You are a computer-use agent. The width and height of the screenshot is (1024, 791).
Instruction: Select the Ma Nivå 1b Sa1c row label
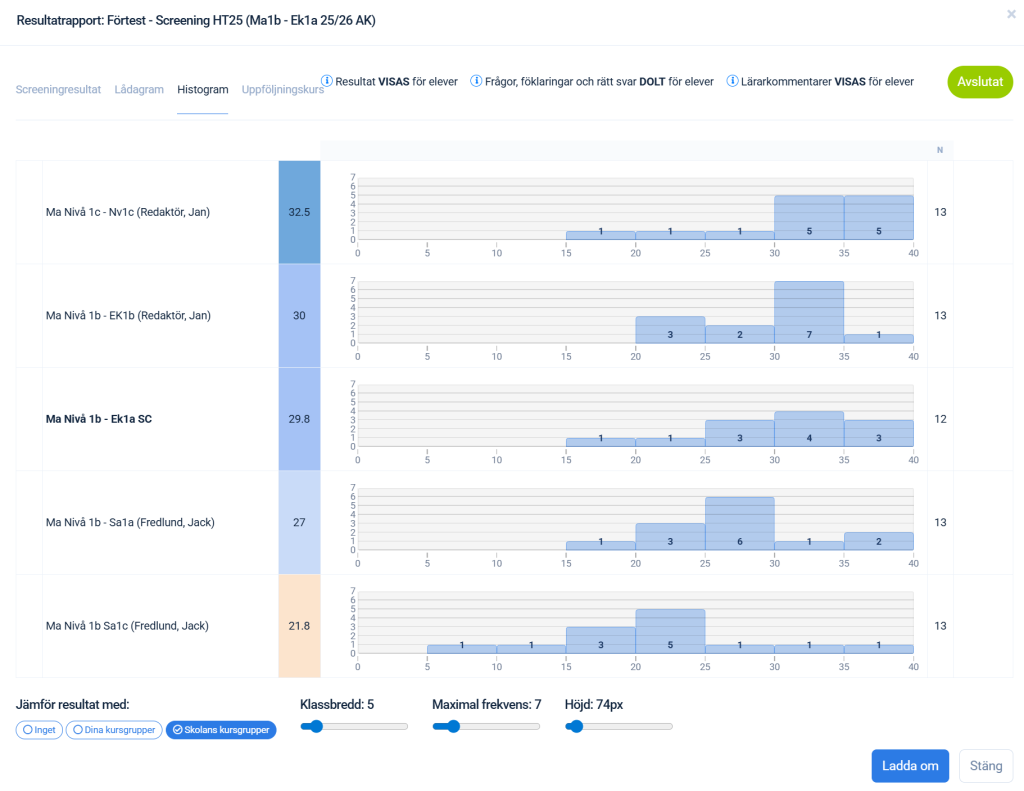coord(127,626)
